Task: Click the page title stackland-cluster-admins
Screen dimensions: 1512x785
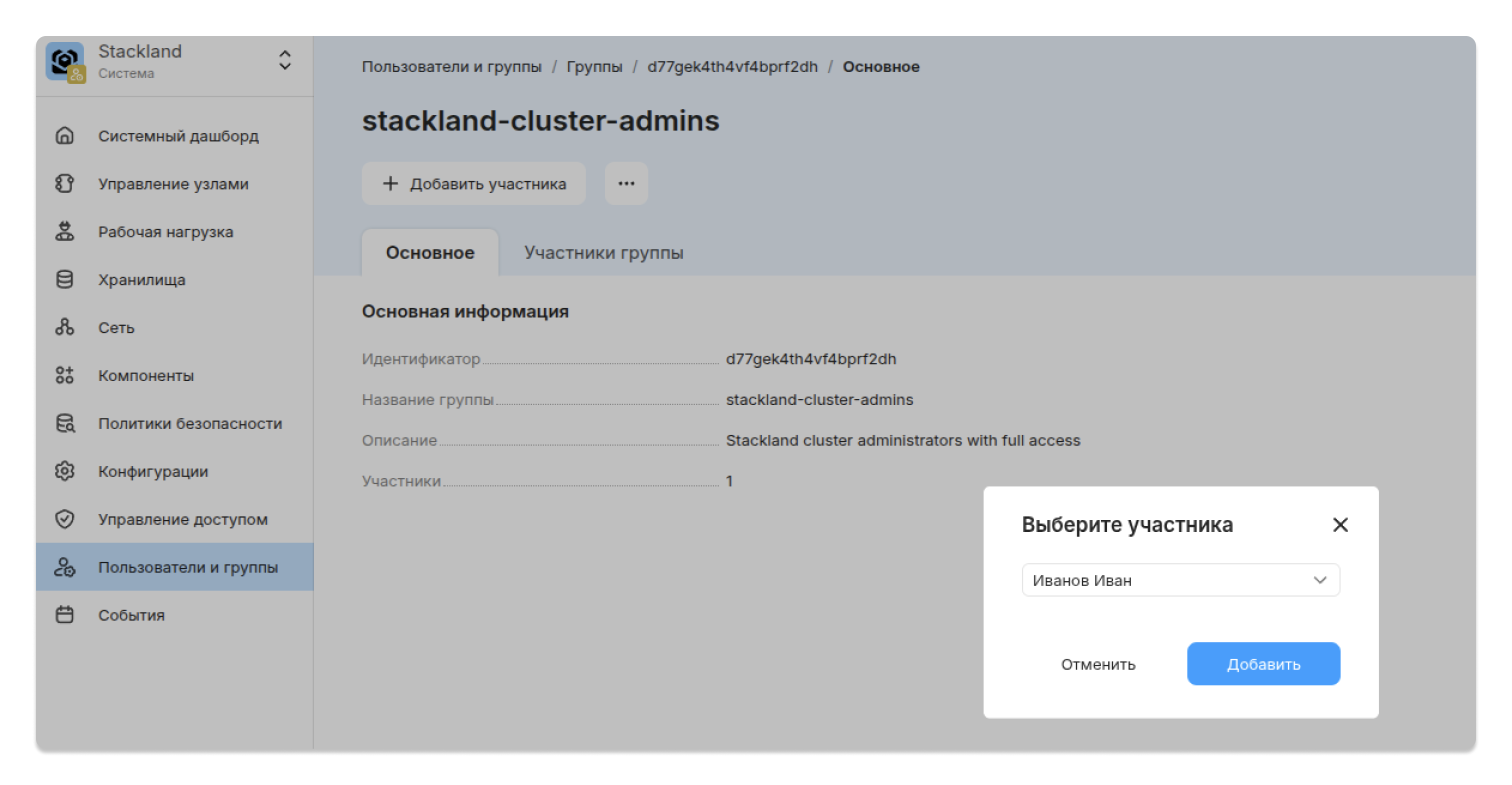Action: point(540,120)
